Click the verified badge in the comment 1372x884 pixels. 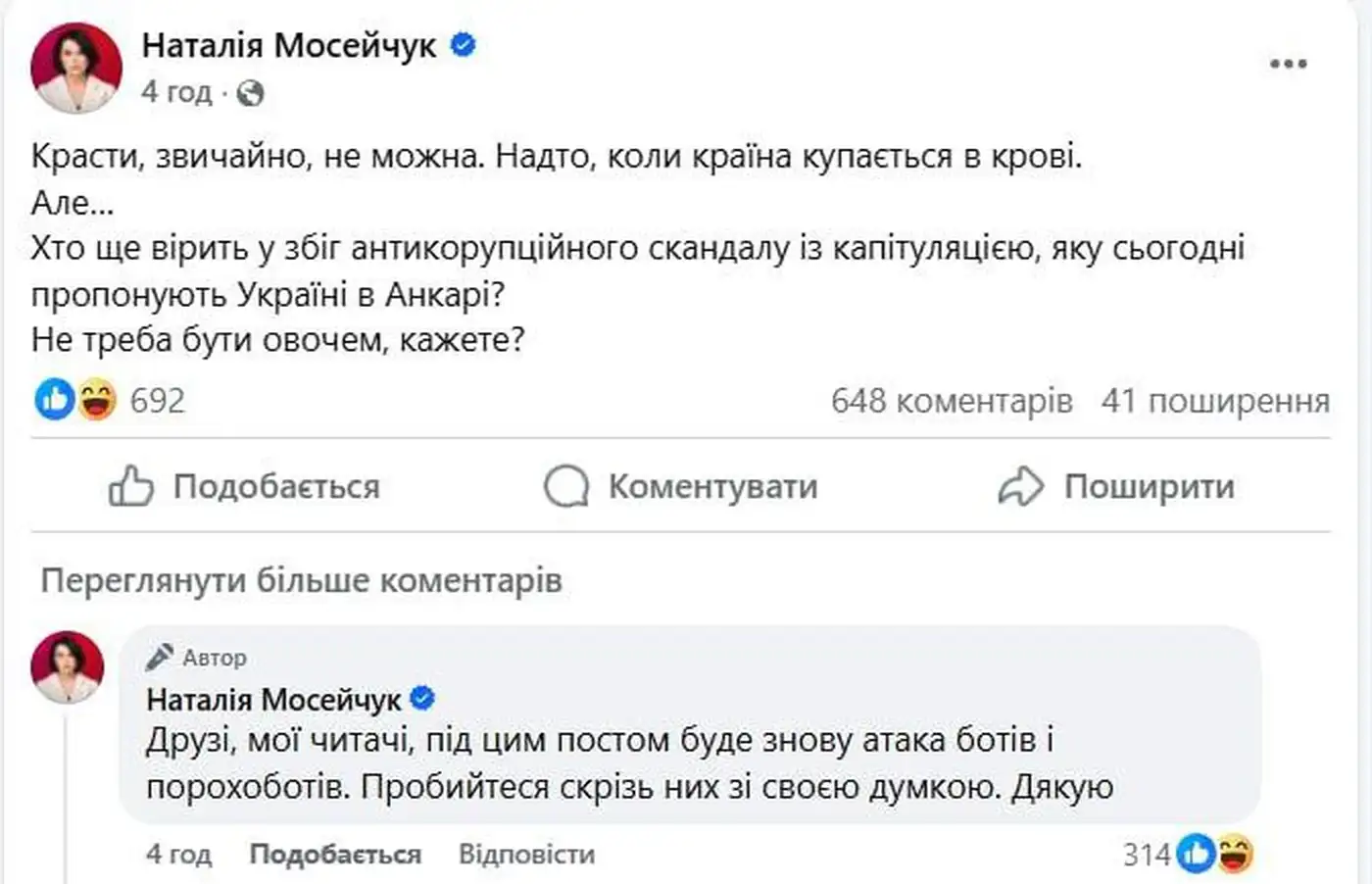(422, 699)
